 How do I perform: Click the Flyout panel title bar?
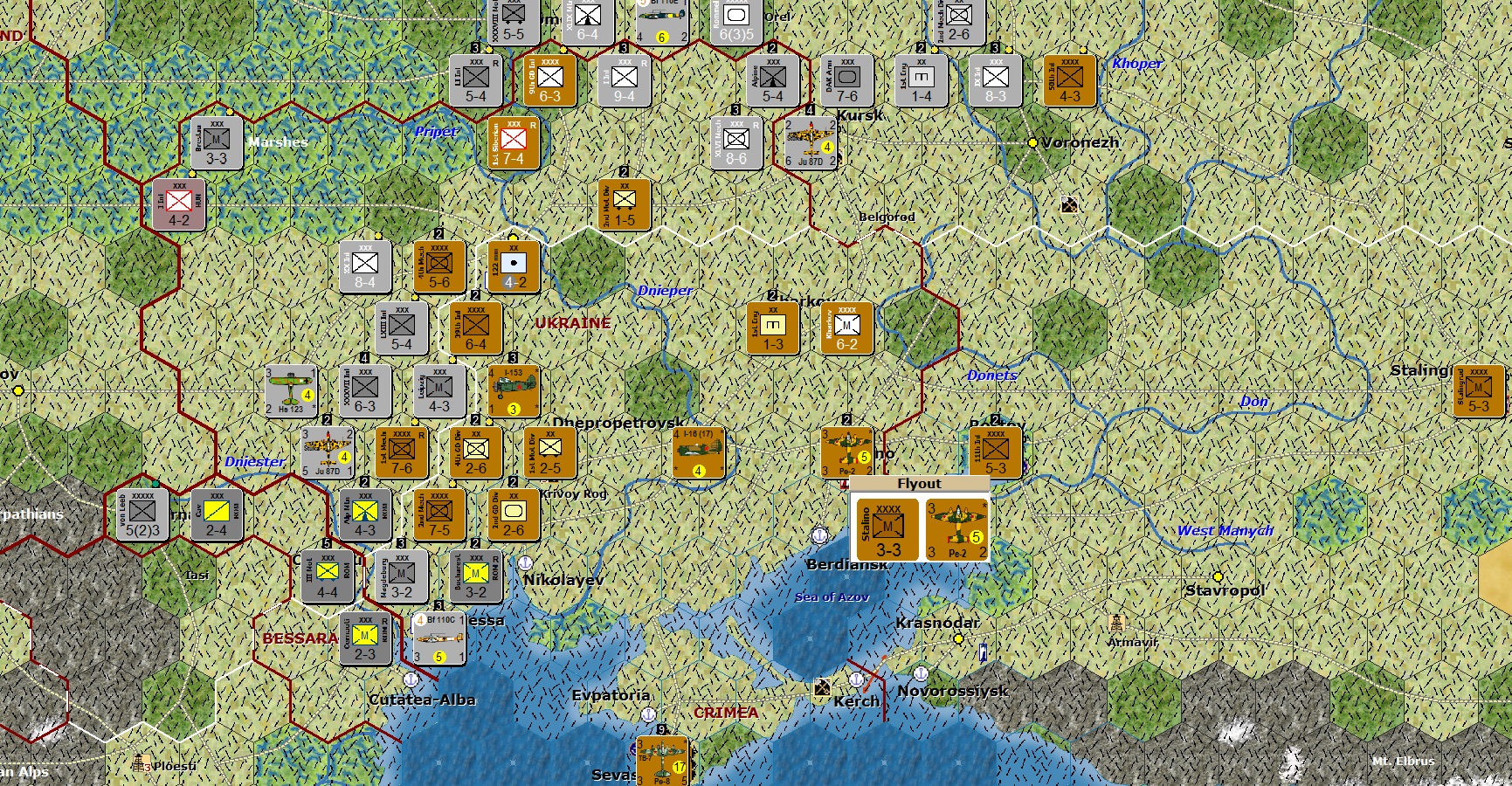click(x=919, y=484)
